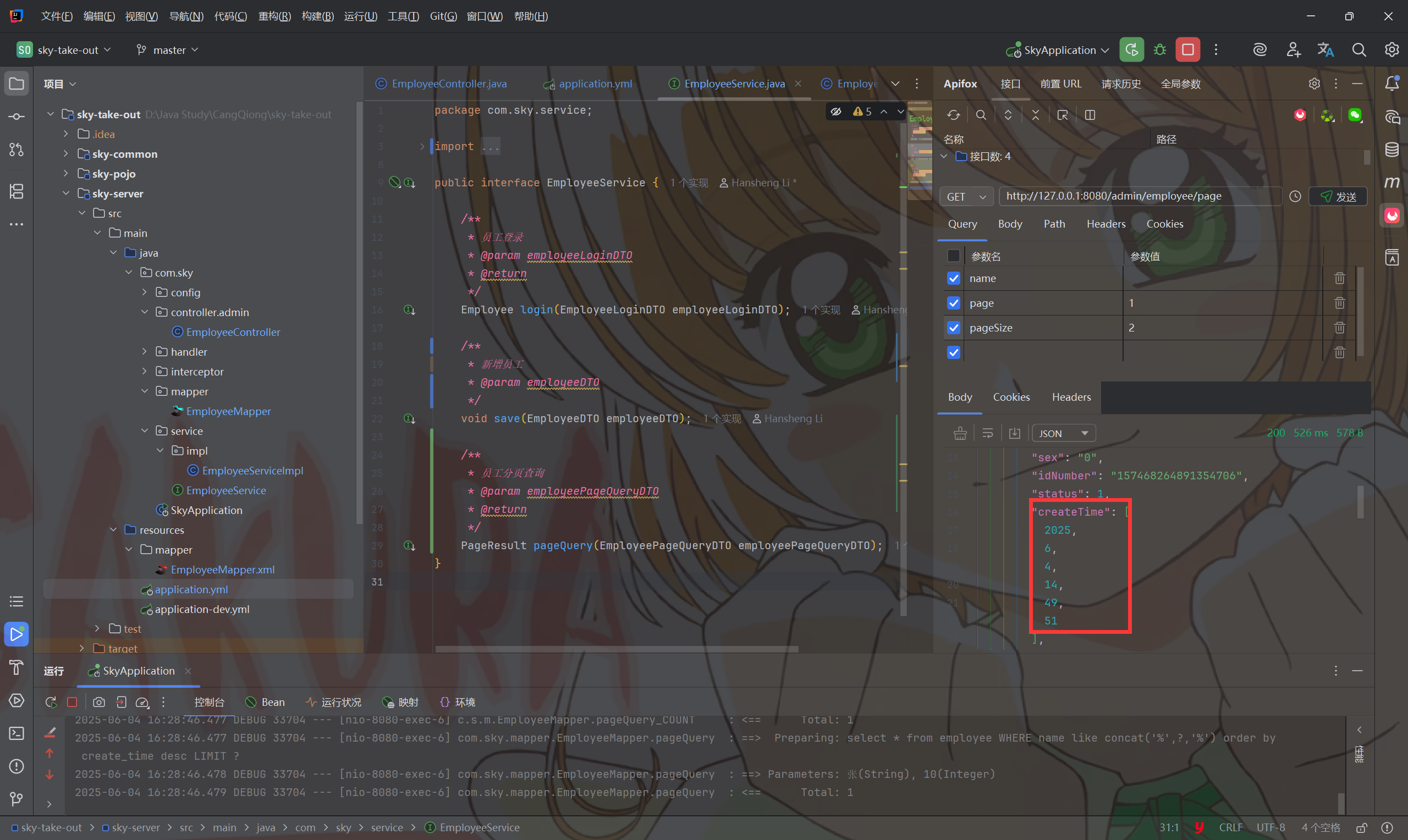
Task: Open the JSON response format dropdown
Action: (x=1063, y=434)
